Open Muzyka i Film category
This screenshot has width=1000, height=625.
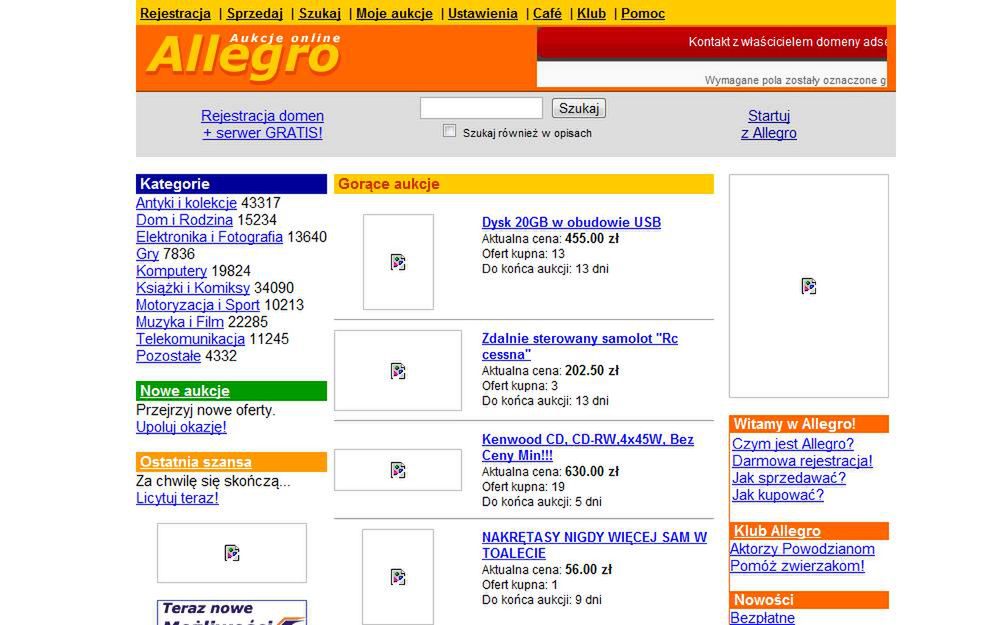click(x=180, y=322)
